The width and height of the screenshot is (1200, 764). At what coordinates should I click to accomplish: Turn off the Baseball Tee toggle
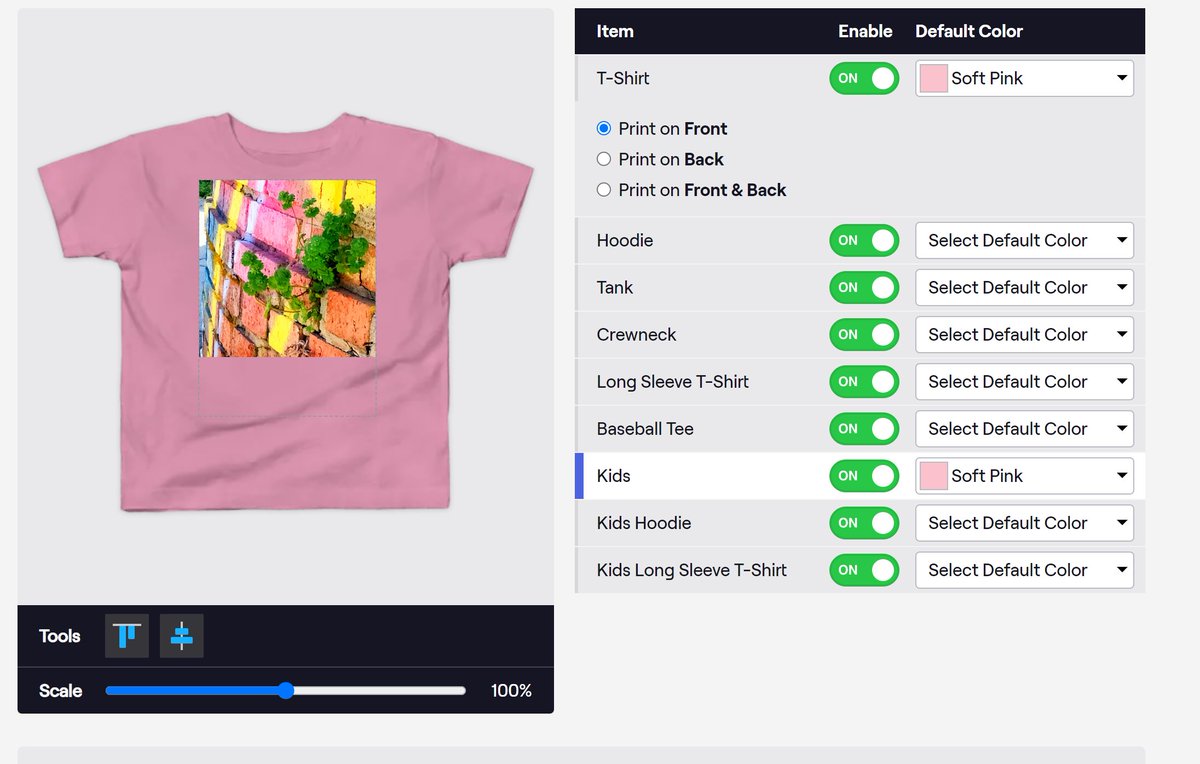point(864,428)
